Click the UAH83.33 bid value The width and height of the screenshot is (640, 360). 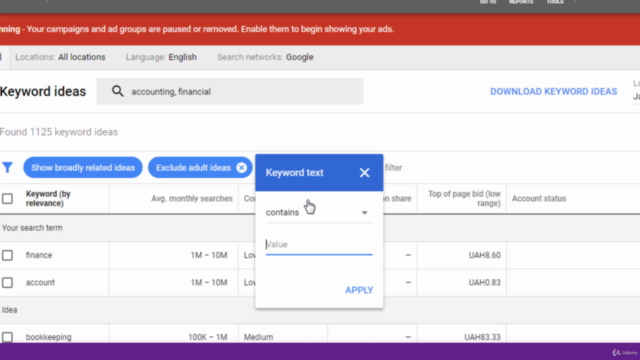tap(482, 337)
